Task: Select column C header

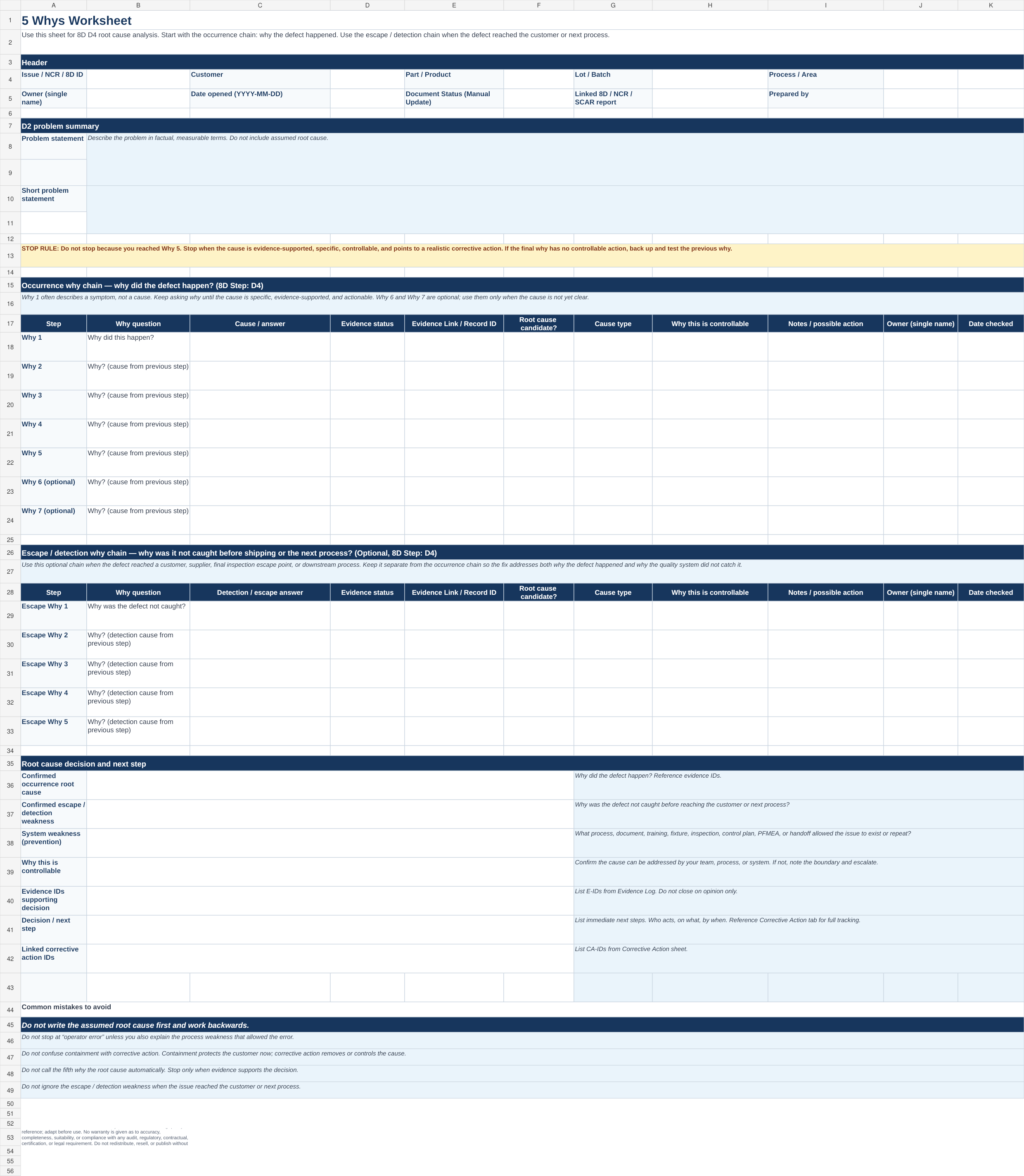Action: click(260, 5)
